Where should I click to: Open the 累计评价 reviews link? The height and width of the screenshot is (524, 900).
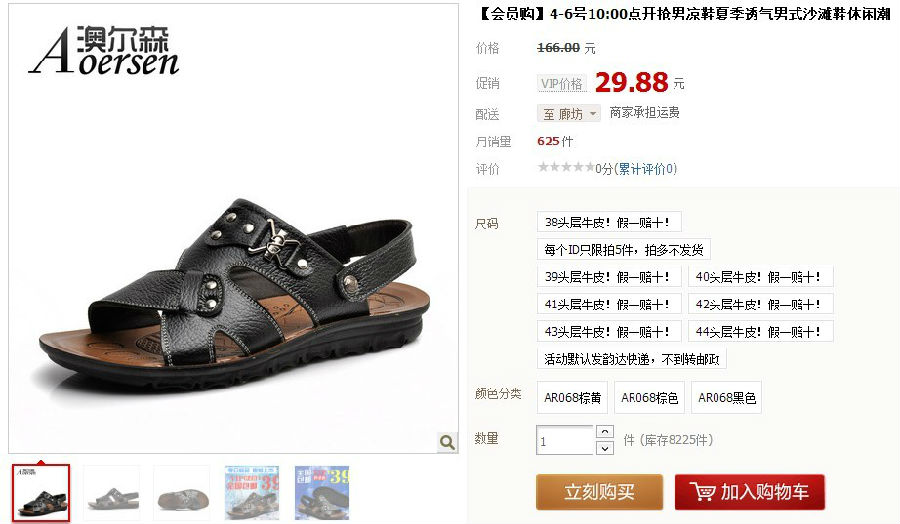[x=645, y=169]
